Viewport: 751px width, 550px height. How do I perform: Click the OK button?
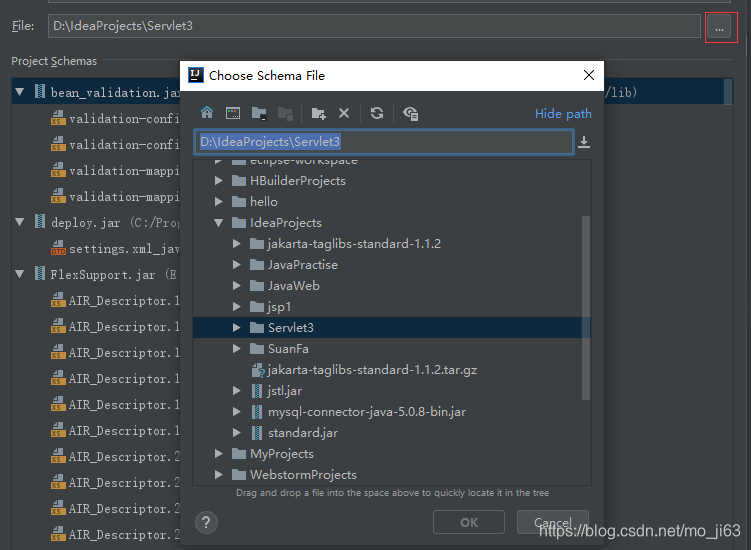click(469, 522)
